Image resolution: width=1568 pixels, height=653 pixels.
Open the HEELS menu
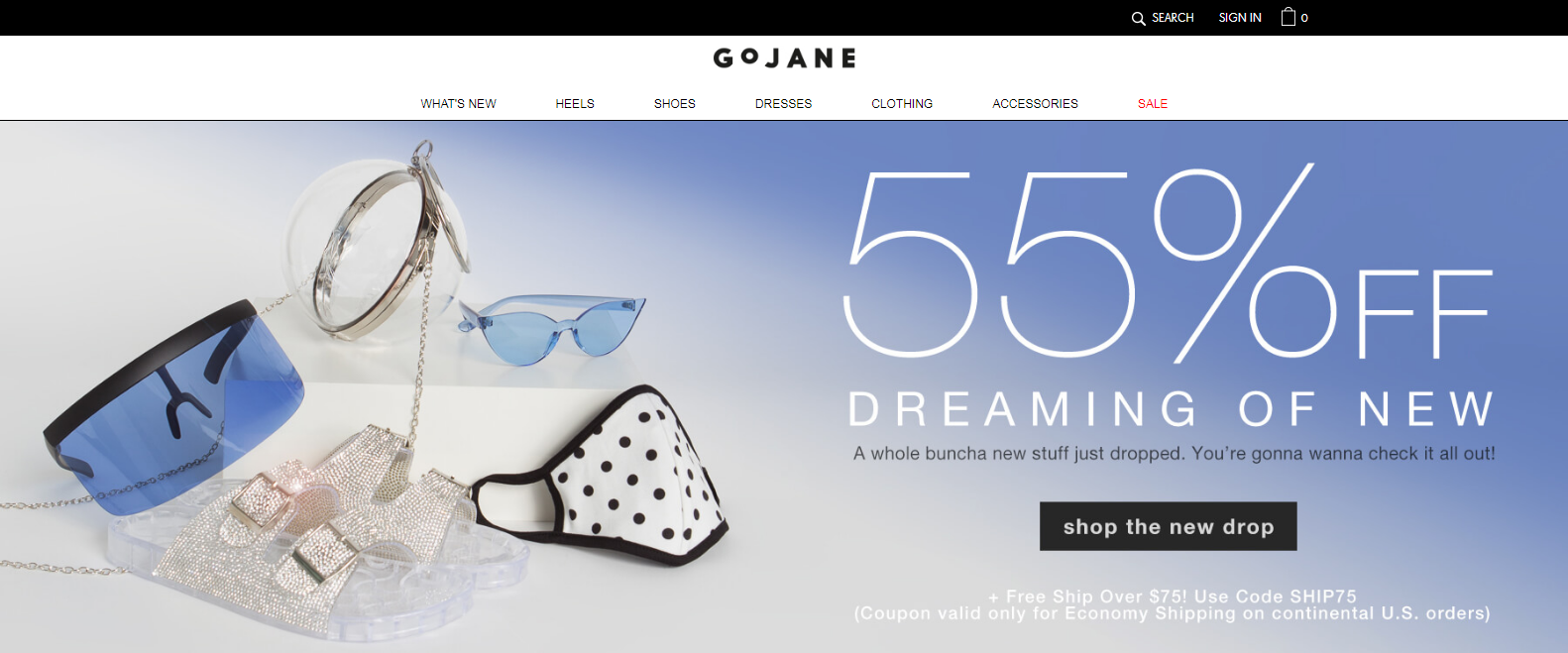575,103
